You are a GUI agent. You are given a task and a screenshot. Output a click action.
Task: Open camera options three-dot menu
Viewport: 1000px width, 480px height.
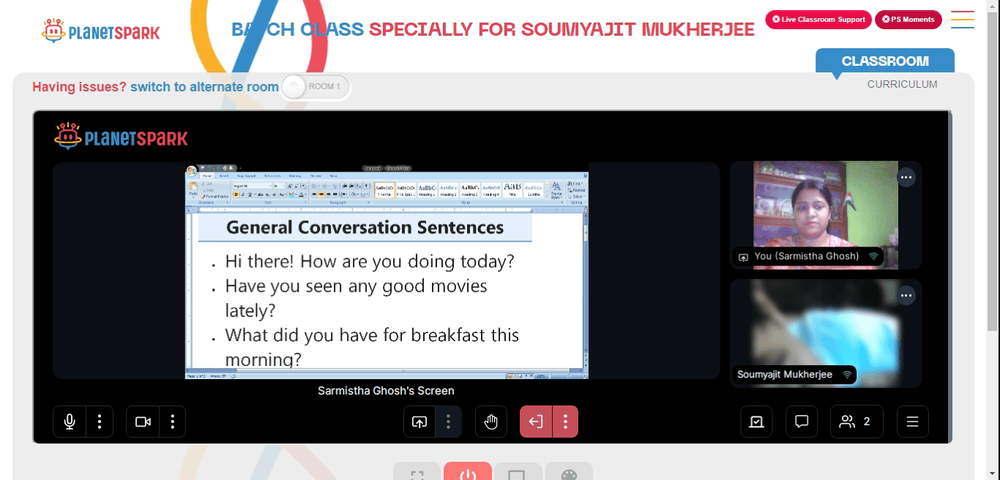(x=172, y=421)
